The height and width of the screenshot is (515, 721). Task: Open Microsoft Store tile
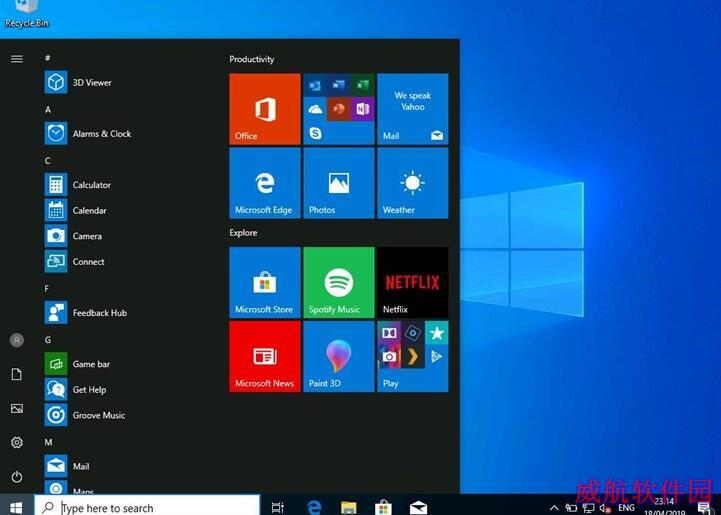[x=265, y=282]
